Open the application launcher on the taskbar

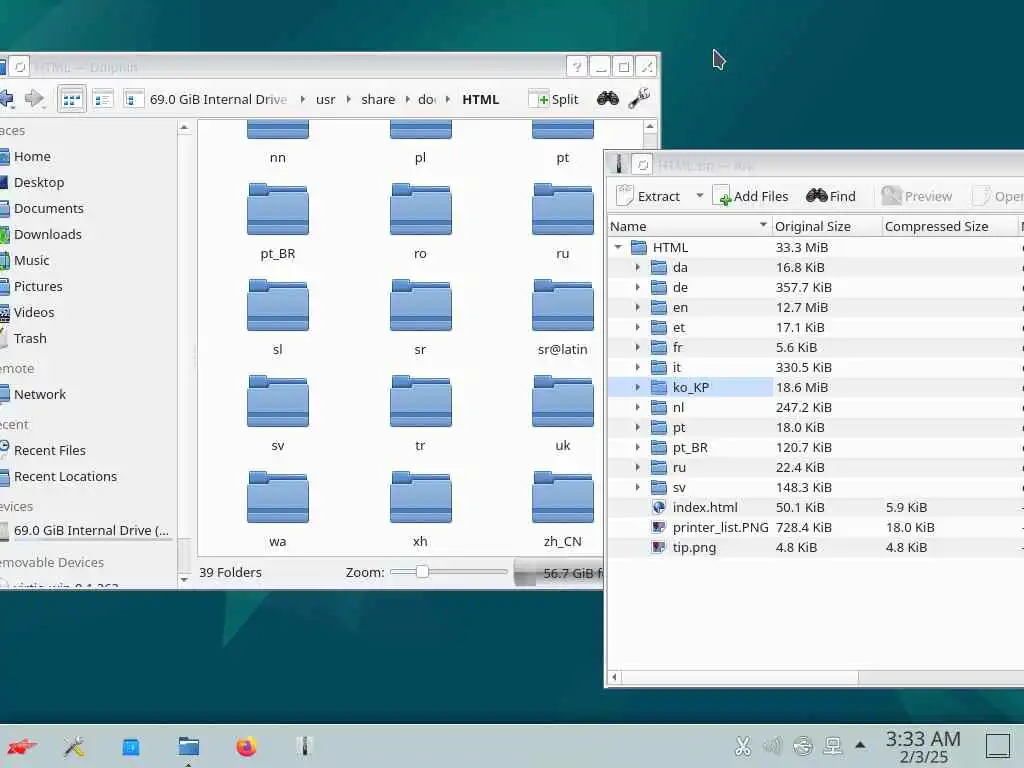[22, 746]
